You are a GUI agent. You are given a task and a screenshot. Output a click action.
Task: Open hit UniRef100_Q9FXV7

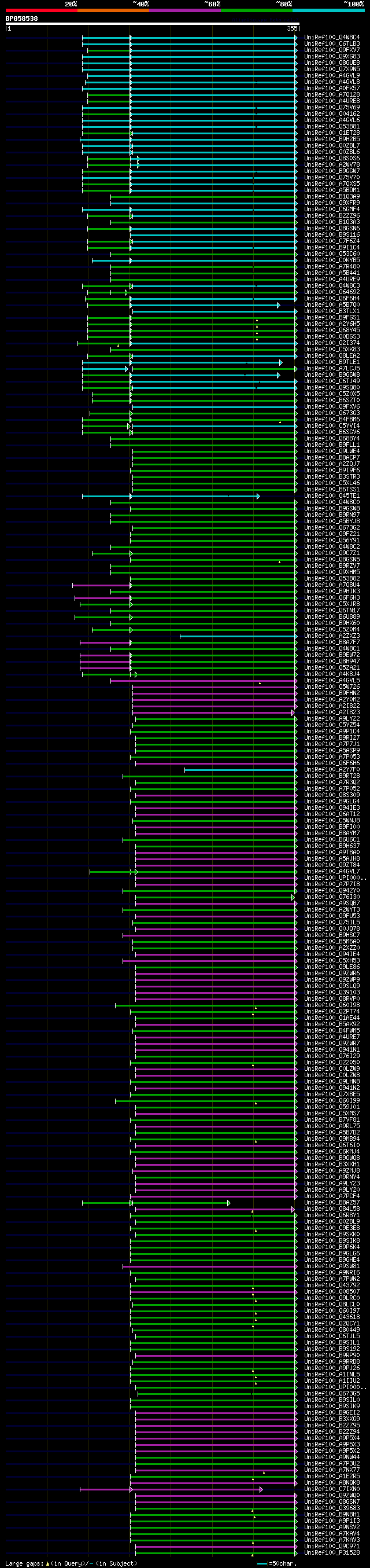[332, 50]
